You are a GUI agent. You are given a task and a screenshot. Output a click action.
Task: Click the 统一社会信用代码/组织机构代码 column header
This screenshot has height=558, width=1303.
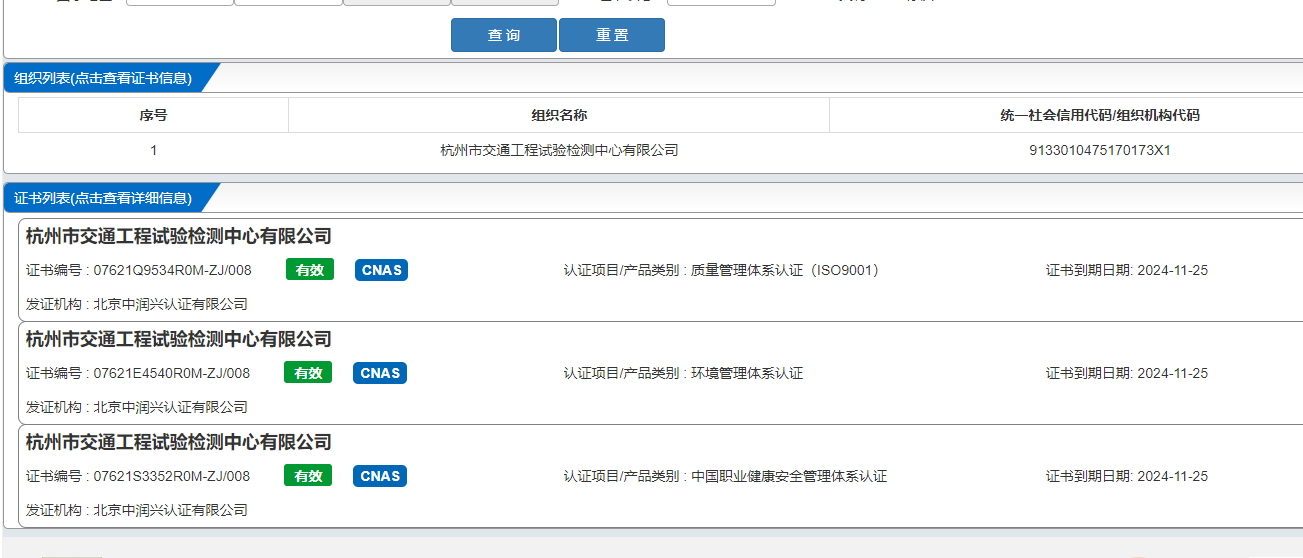click(1100, 115)
